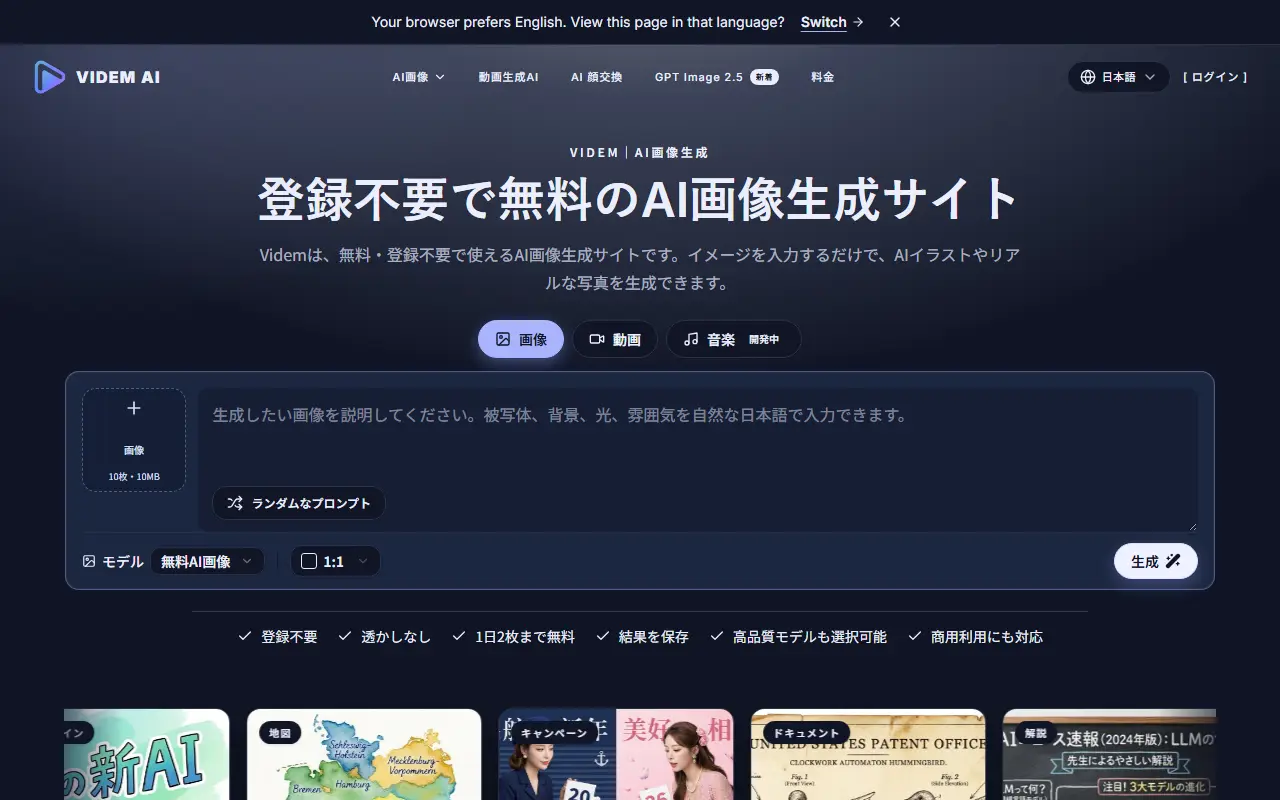Image resolution: width=1280 pixels, height=800 pixels.
Task: Click the shuffle icon in random prompt button
Action: coord(235,503)
